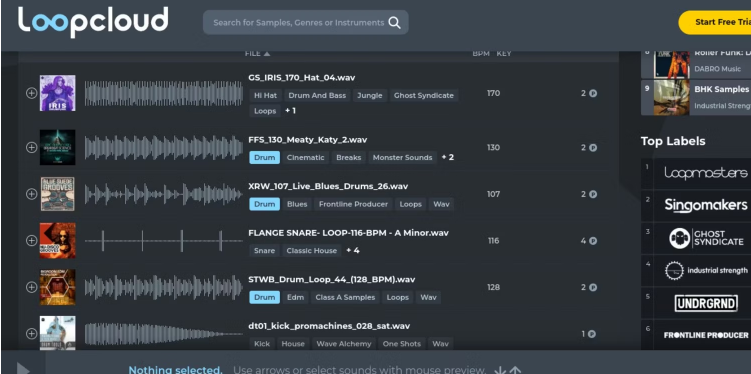
Task: Open the FLANGE SNARE pack artwork
Action: click(x=57, y=240)
